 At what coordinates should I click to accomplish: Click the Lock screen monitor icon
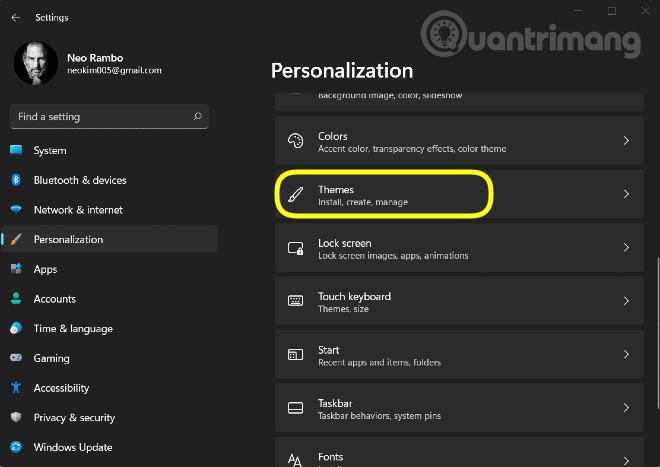coord(295,248)
